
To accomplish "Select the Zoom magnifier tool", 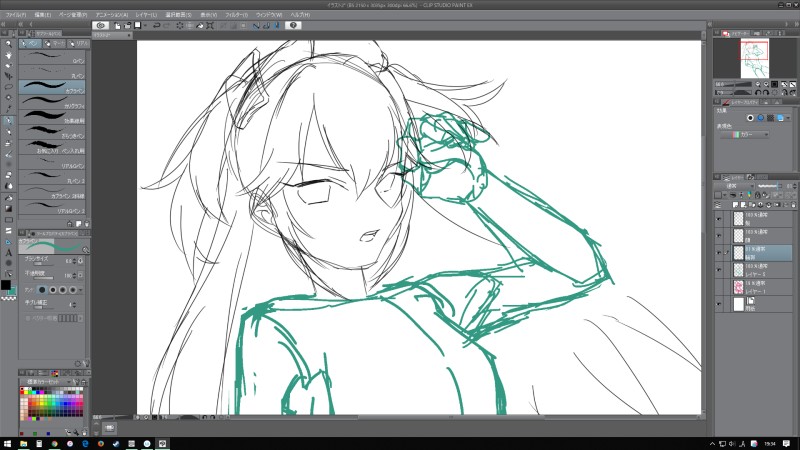I will (8, 44).
